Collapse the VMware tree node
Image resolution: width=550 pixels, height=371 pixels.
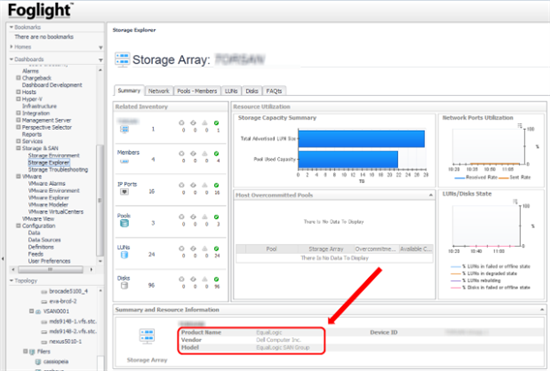pyautogui.click(x=18, y=176)
